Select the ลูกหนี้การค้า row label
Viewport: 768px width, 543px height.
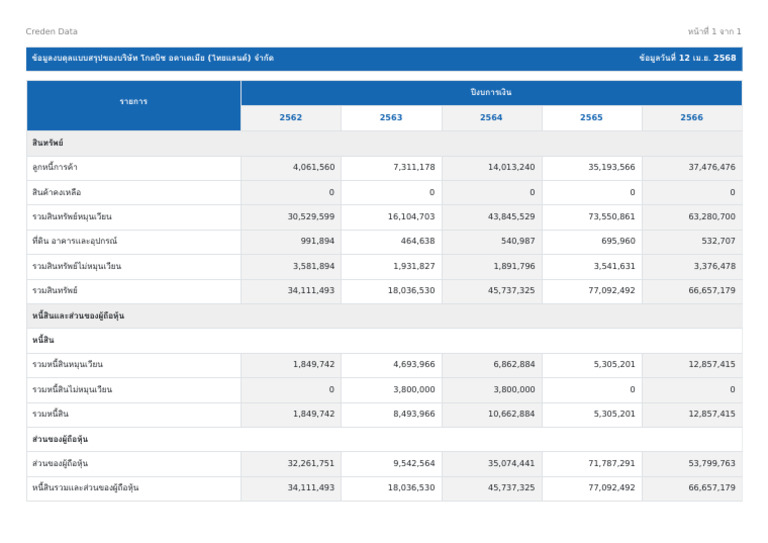(55, 168)
